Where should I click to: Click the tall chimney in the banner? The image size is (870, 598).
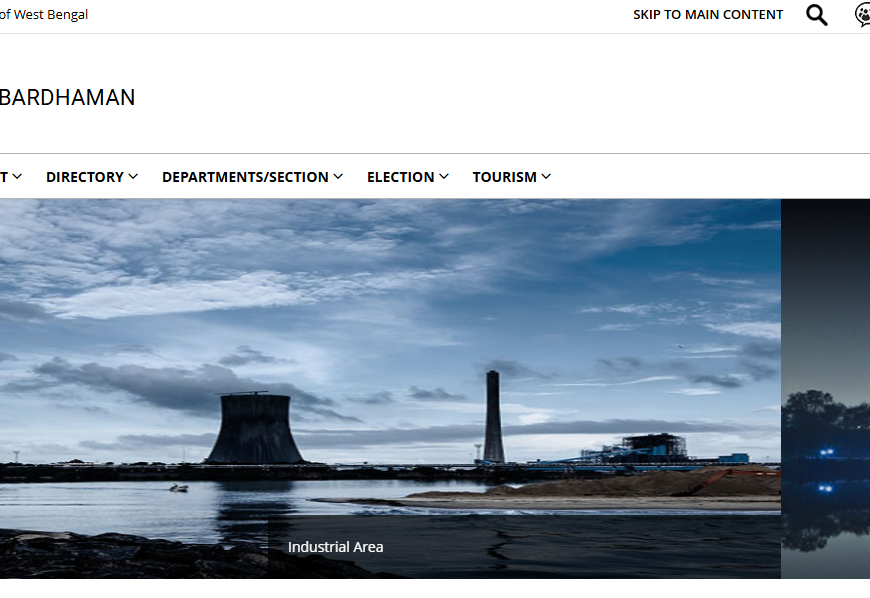[493, 416]
